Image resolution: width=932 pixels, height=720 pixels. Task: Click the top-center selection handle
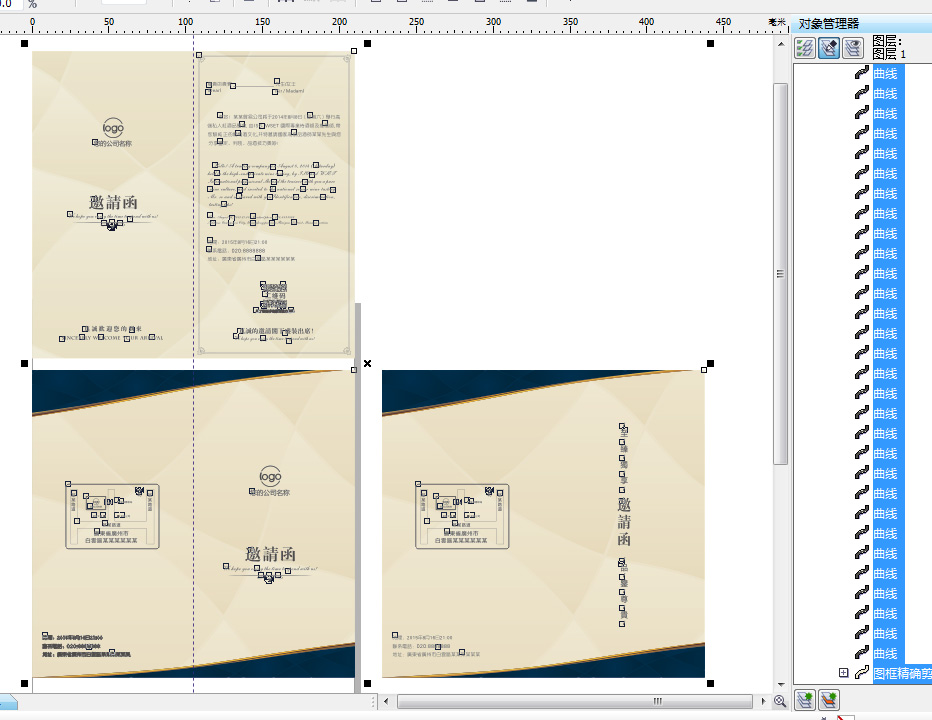coord(367,43)
